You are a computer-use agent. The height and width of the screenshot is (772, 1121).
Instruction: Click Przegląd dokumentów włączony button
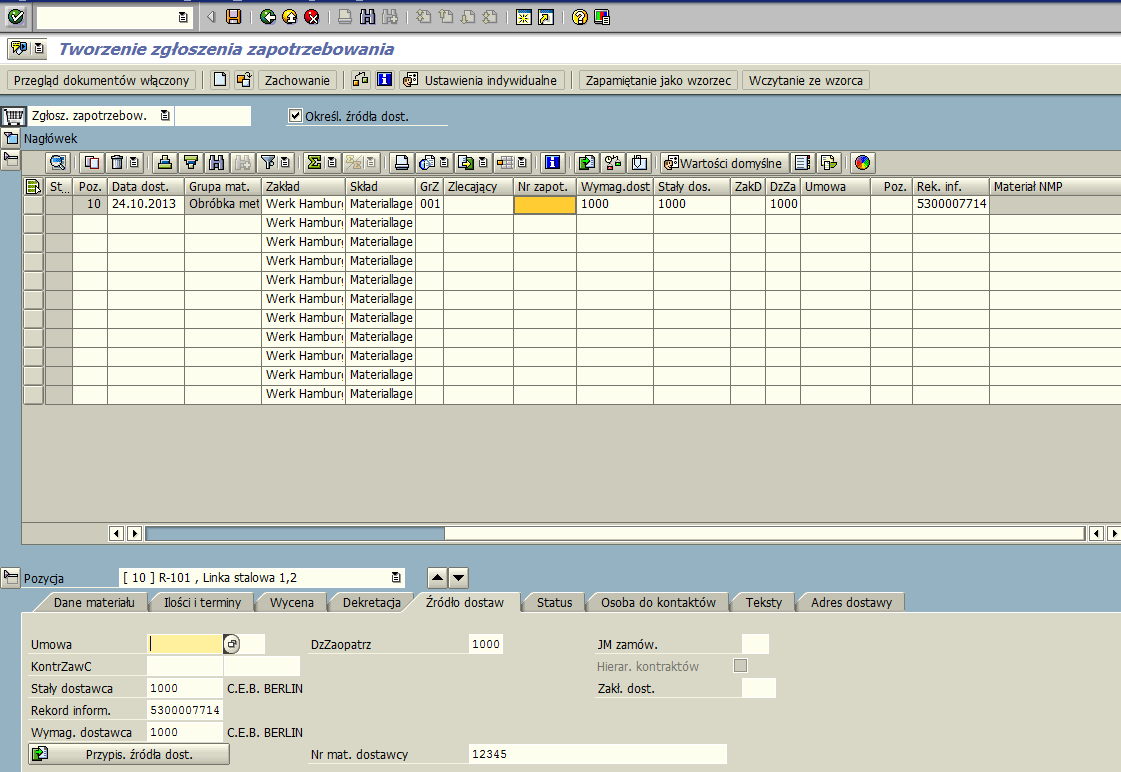pos(102,80)
